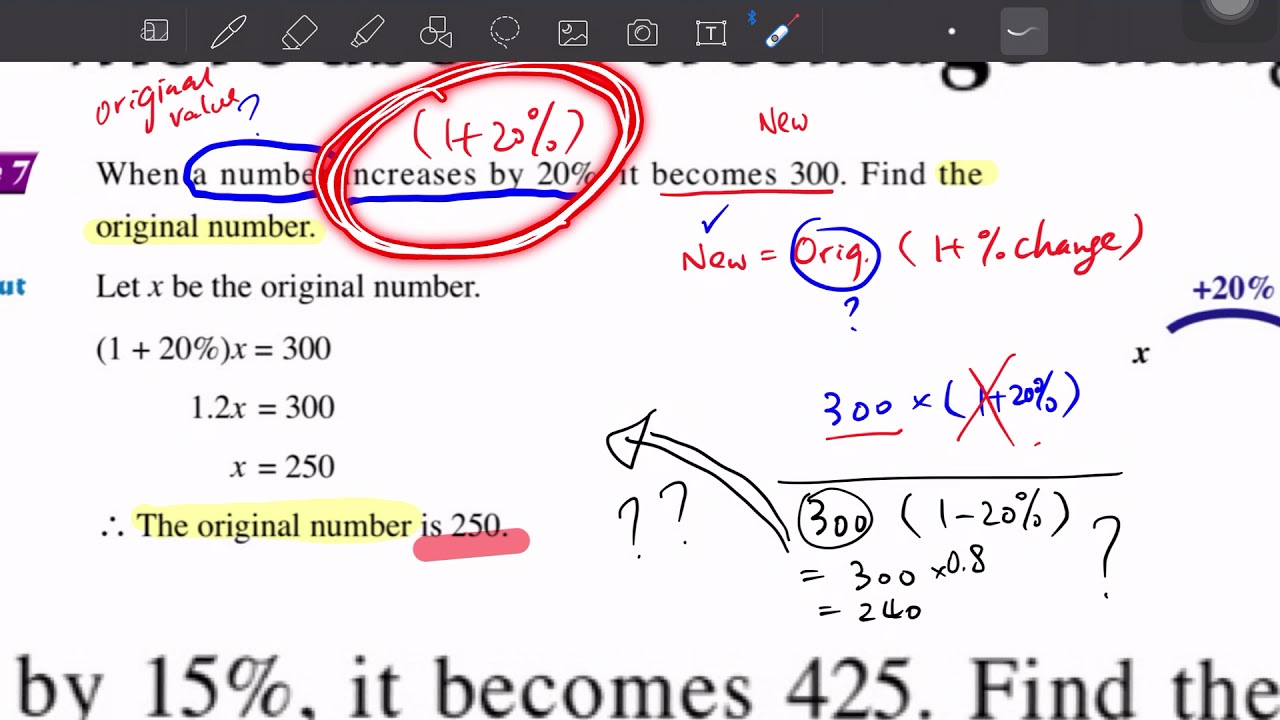Open the photo insertion tool
This screenshot has width=1280, height=720.
573,32
